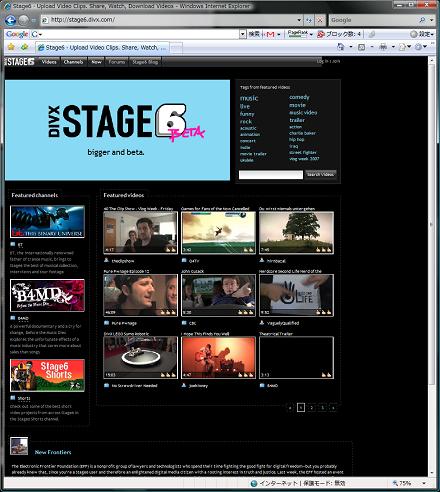Click the Internet zone globe in status bar
Screen dimensions: 440x492
tap(254, 483)
